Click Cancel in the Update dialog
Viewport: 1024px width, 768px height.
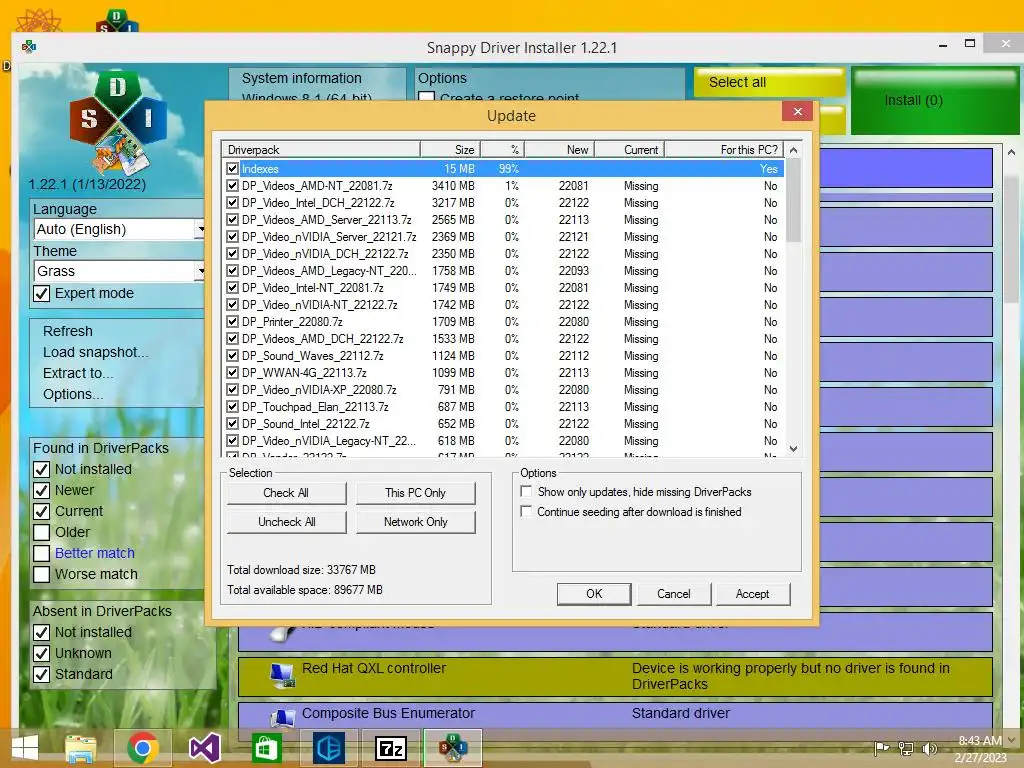coord(673,594)
